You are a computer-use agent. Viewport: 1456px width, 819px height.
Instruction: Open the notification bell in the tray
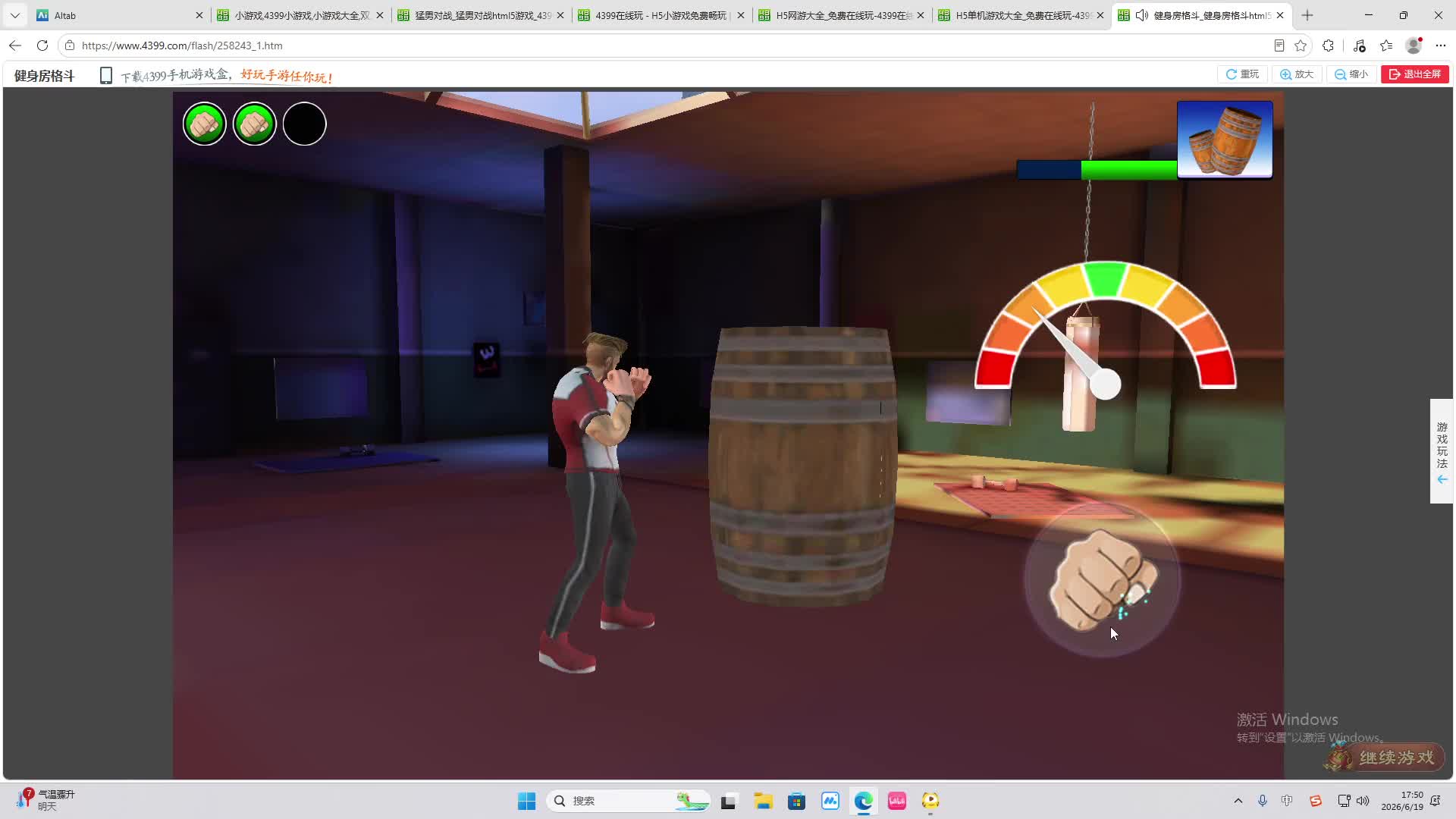[1436, 801]
